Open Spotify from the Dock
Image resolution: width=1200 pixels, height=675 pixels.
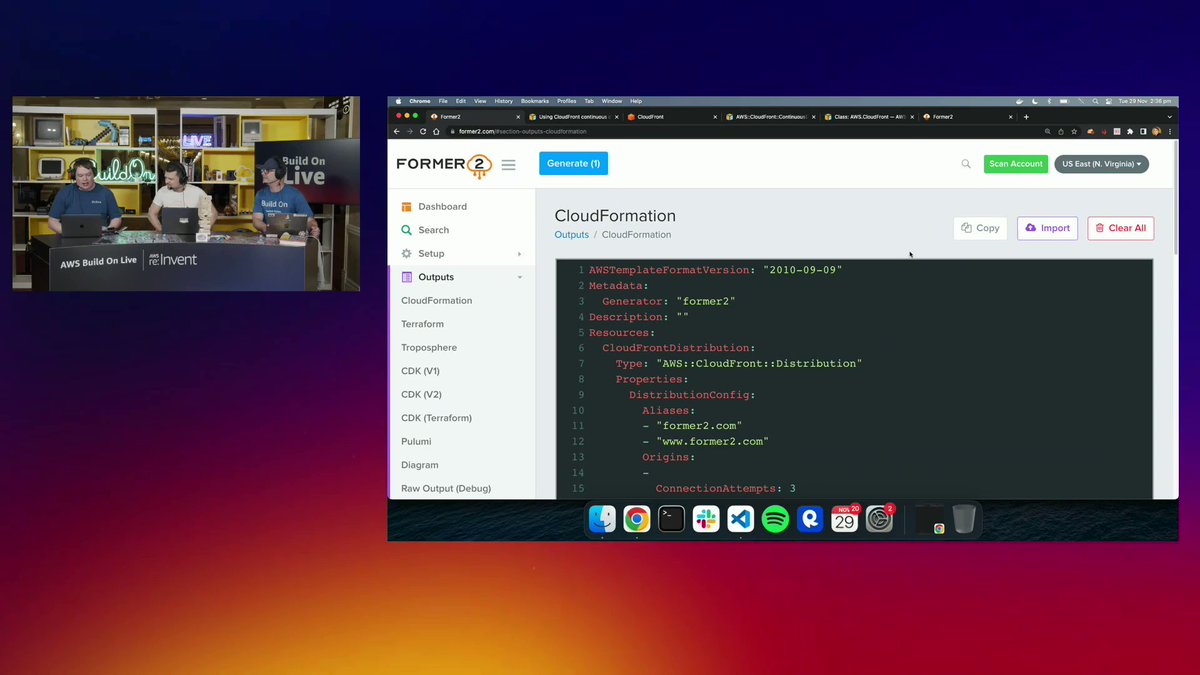click(775, 519)
